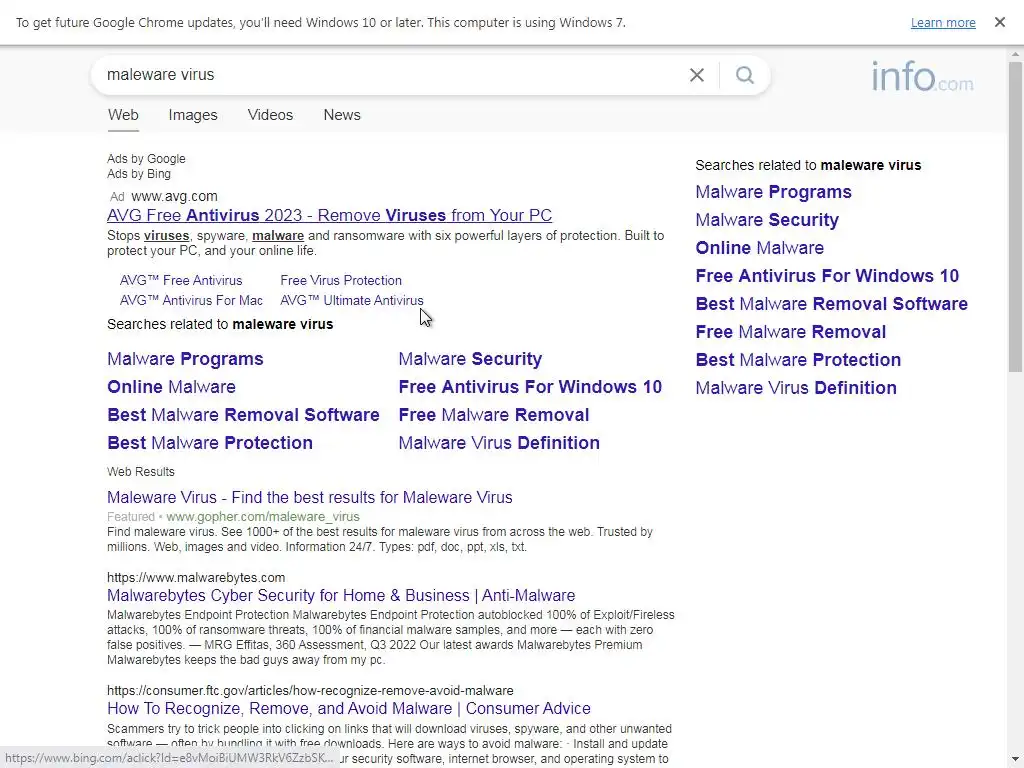The width and height of the screenshot is (1024, 768).
Task: Click Free Antivirus For Windows 10 center link
Action: pyautogui.click(x=530, y=387)
